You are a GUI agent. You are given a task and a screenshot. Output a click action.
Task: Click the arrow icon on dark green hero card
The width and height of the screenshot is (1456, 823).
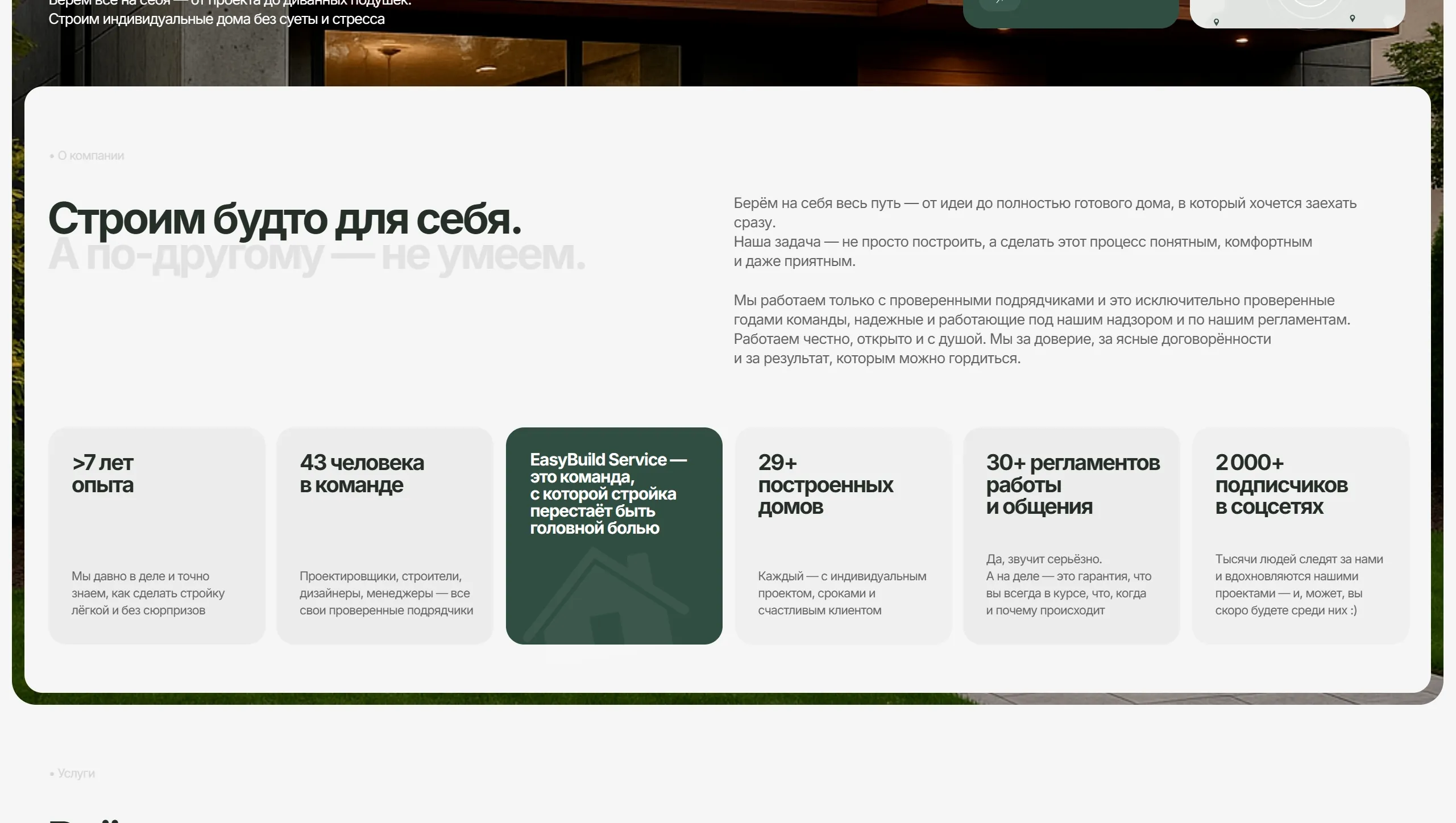(x=1001, y=3)
